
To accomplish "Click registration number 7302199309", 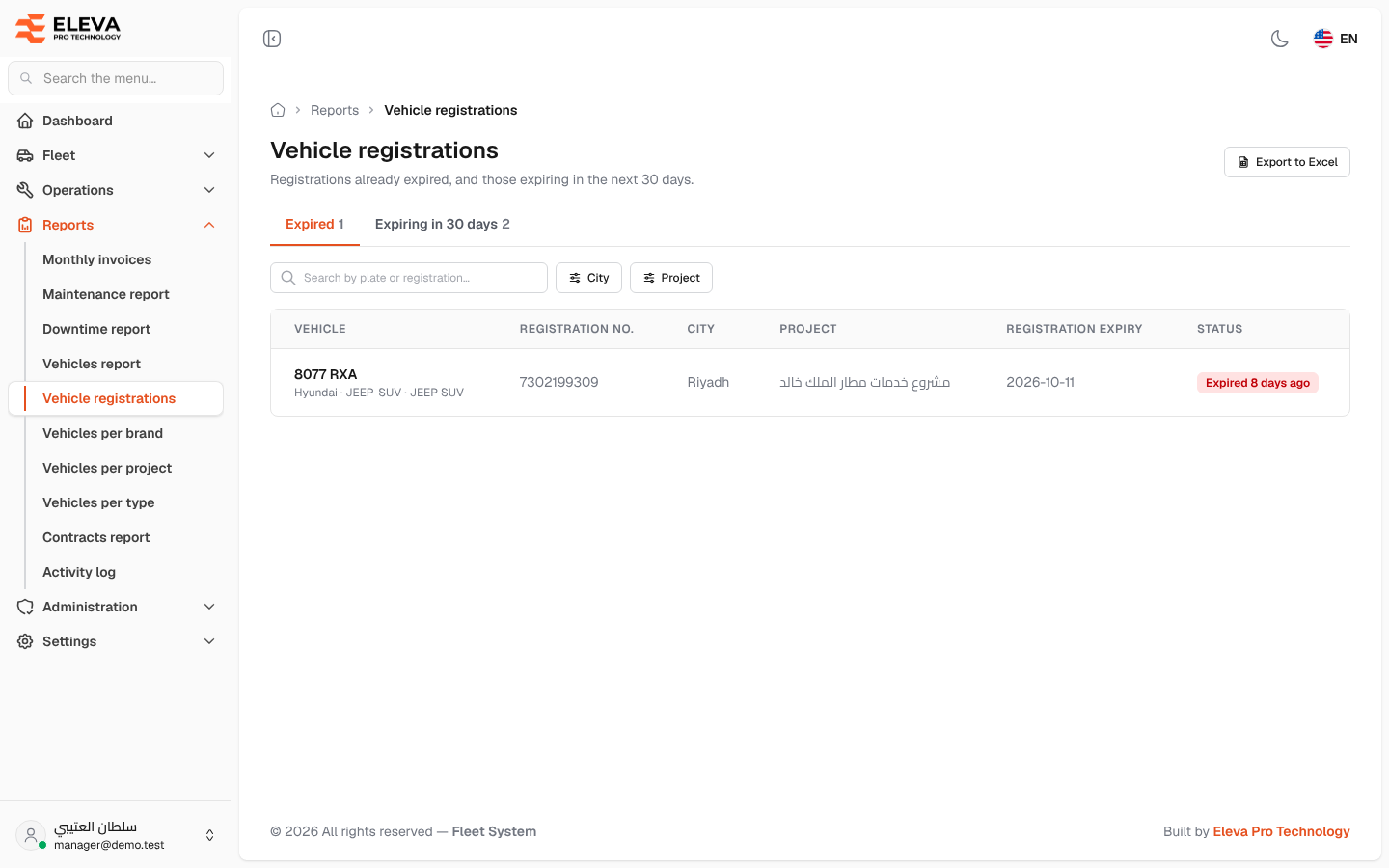I will pos(558,382).
